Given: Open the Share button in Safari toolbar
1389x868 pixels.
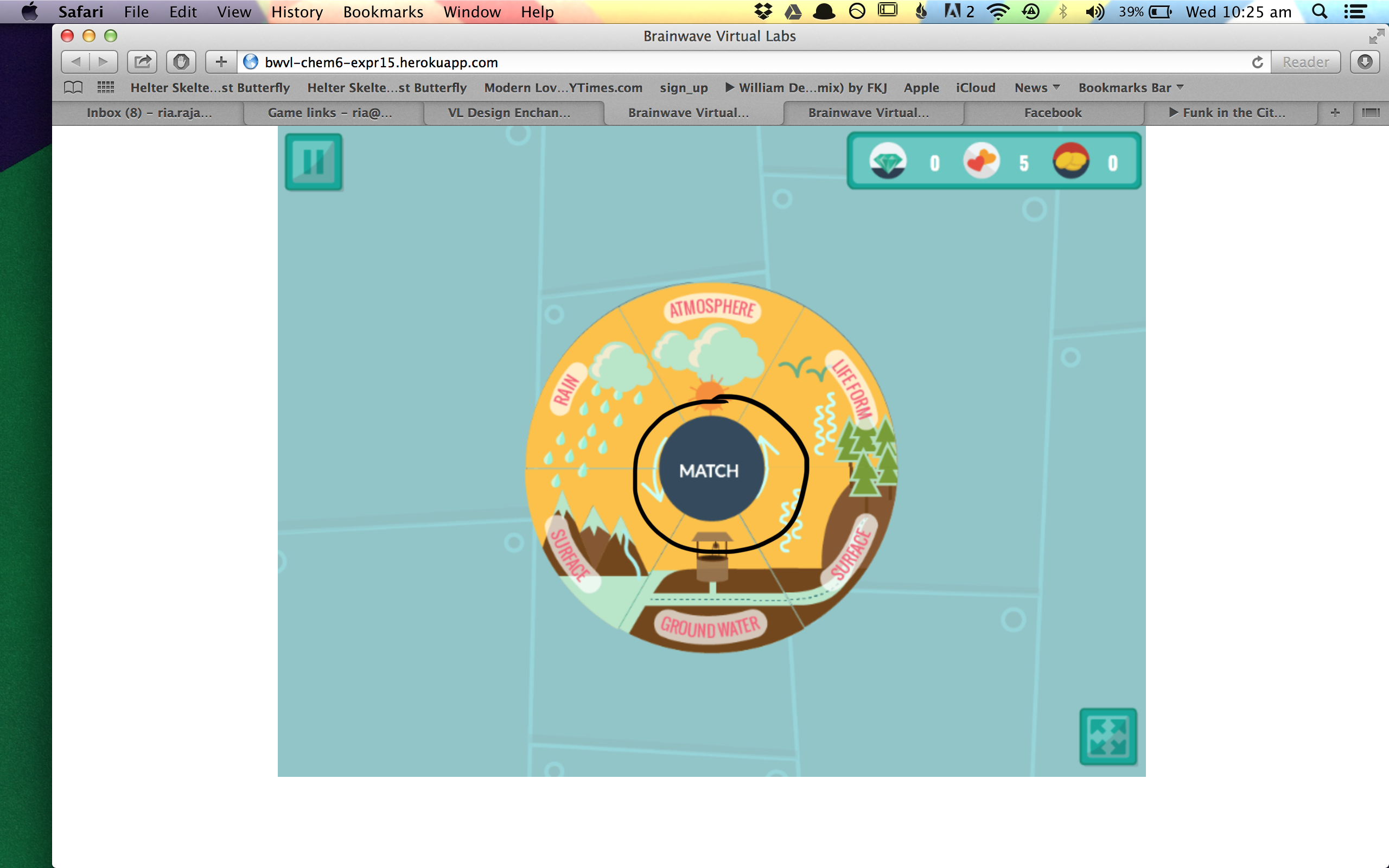Looking at the screenshot, I should (x=142, y=62).
